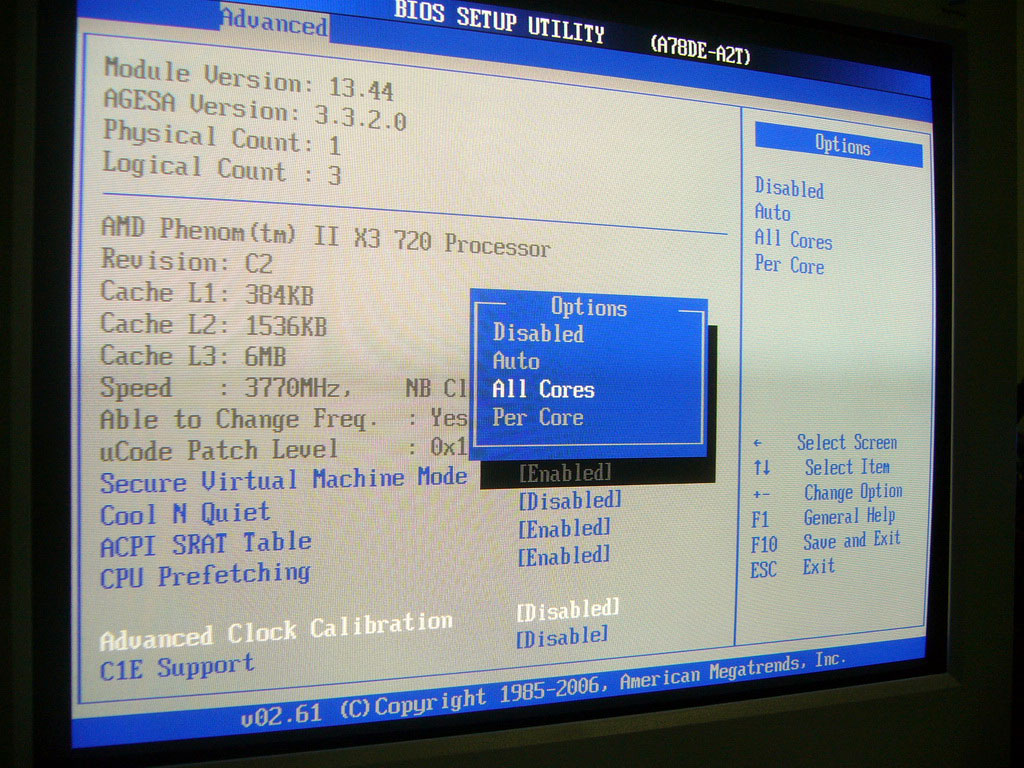Click Per Core in the right help panel
The height and width of the screenshot is (768, 1024).
point(789,264)
